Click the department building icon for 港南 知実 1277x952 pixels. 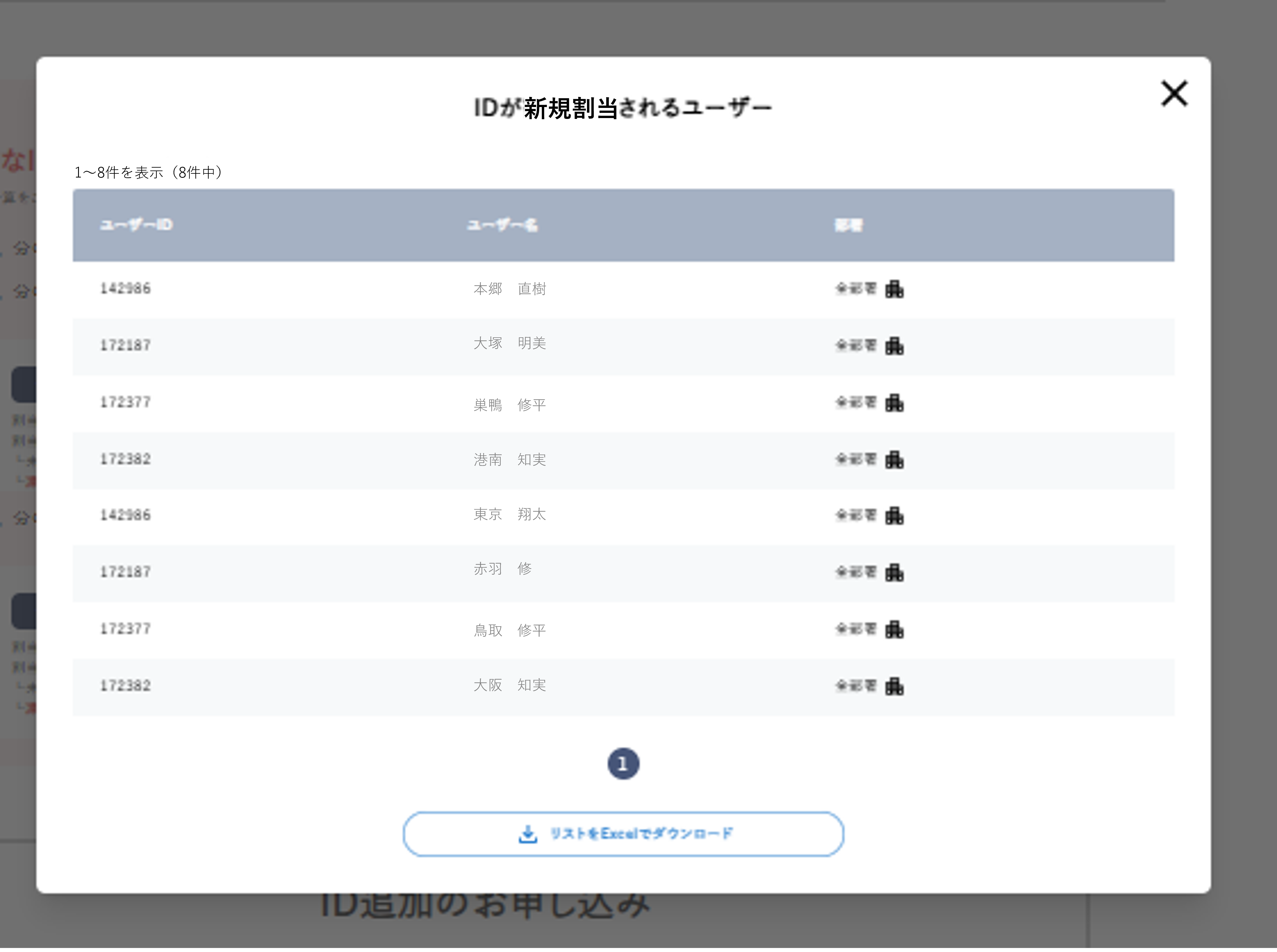(894, 459)
